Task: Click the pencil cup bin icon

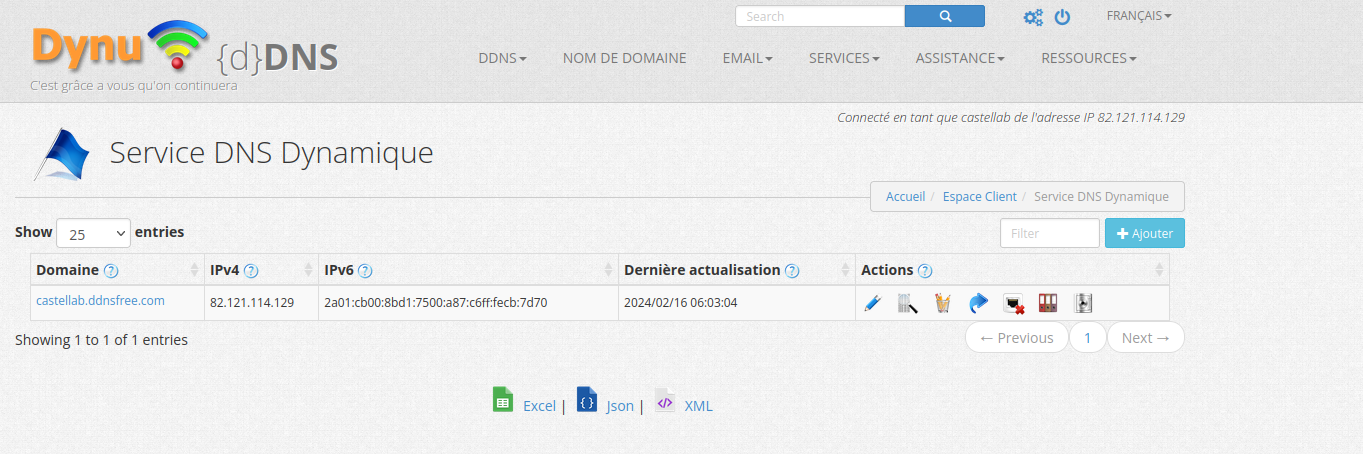Action: tap(942, 303)
